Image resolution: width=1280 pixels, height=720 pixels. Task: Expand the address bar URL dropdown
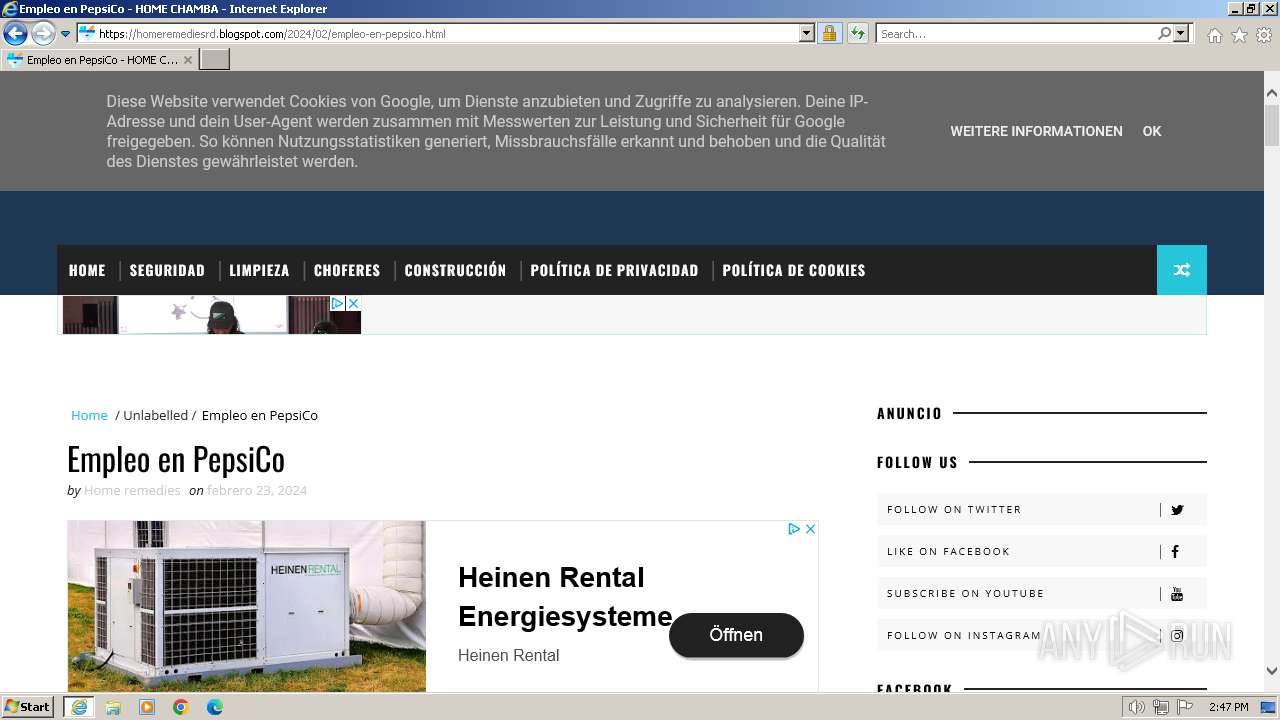click(807, 33)
